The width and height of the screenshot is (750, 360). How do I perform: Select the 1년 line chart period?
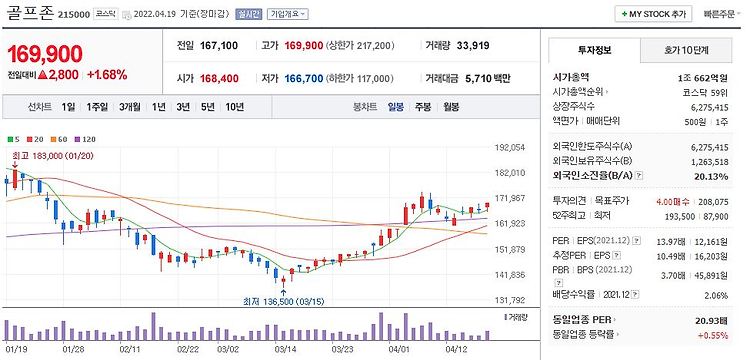[158, 107]
